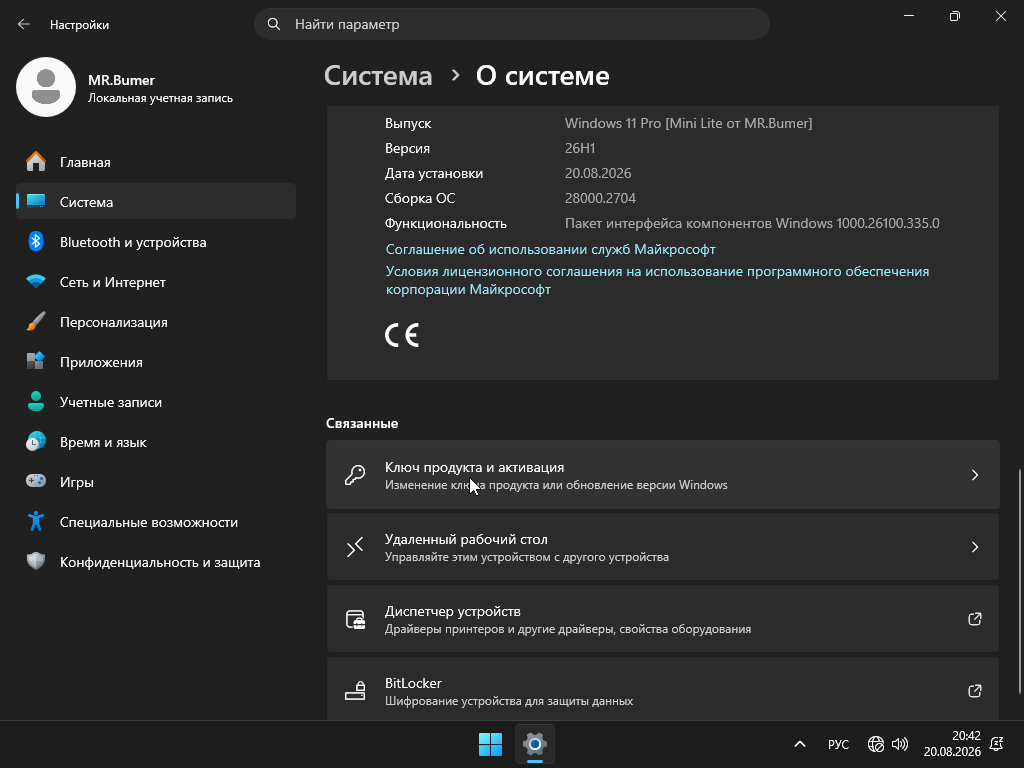
Task: Click the accessibility figure icon
Action: point(36,521)
